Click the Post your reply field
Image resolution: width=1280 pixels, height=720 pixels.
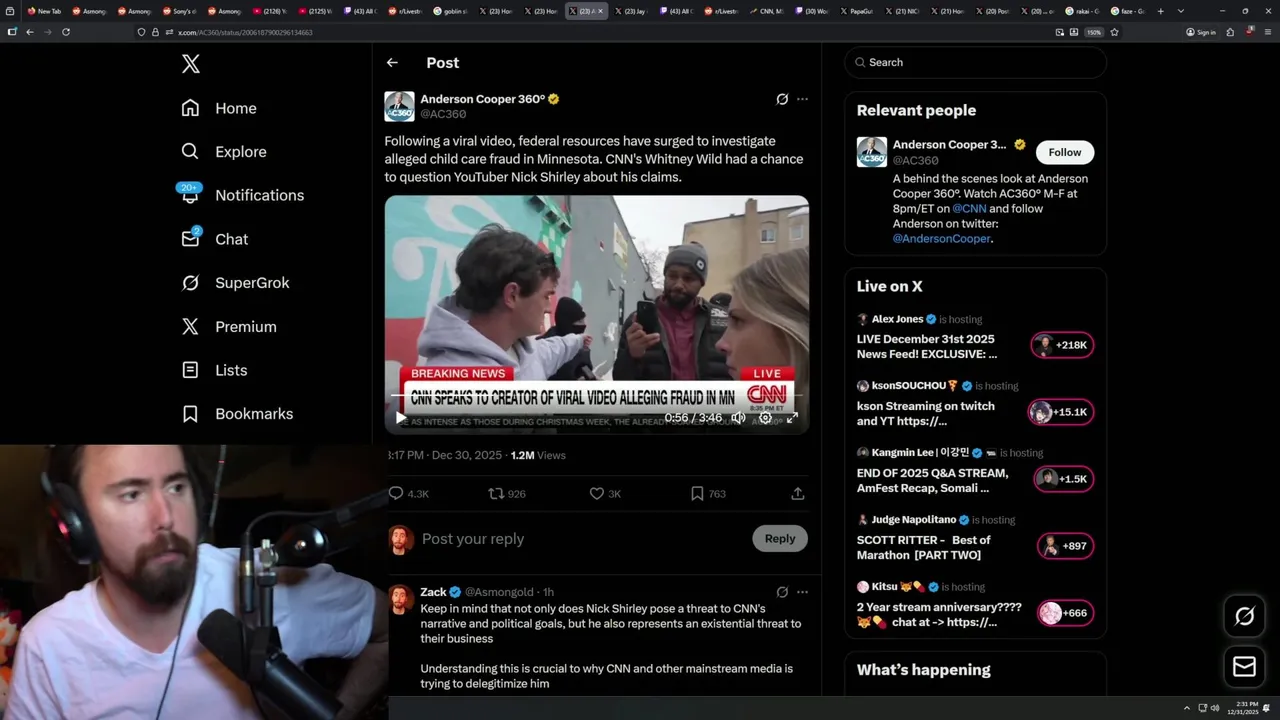pos(580,539)
